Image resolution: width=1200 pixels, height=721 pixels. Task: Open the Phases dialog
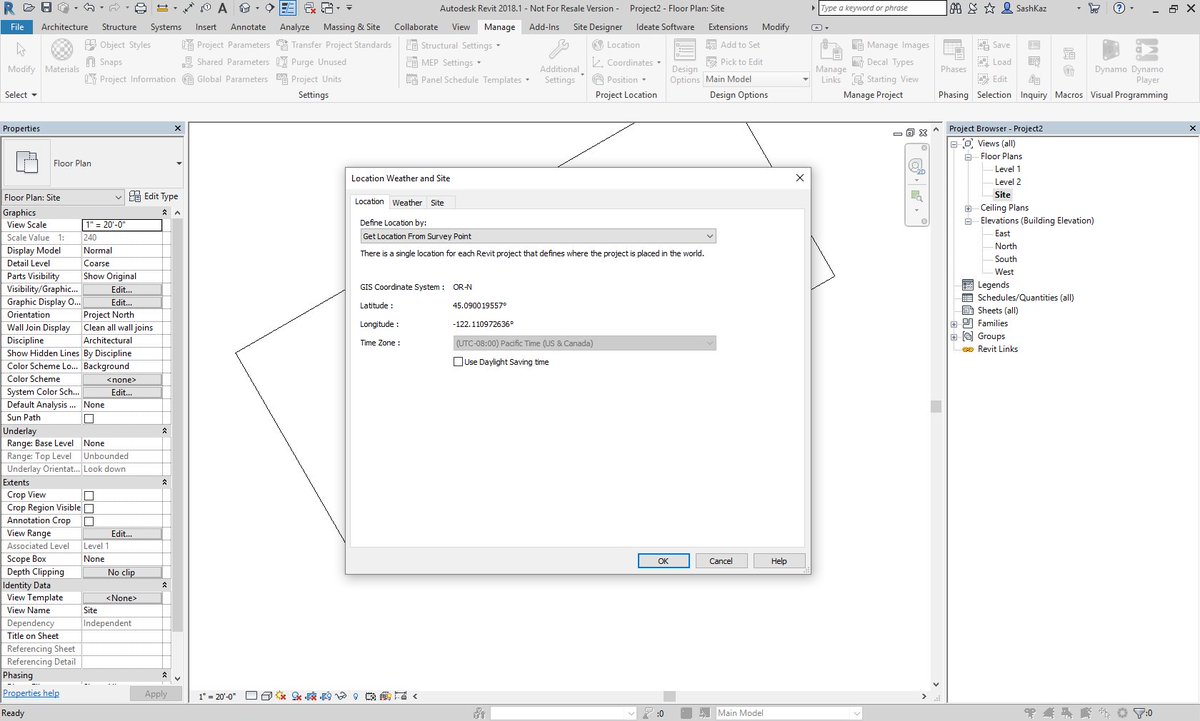pos(953,60)
